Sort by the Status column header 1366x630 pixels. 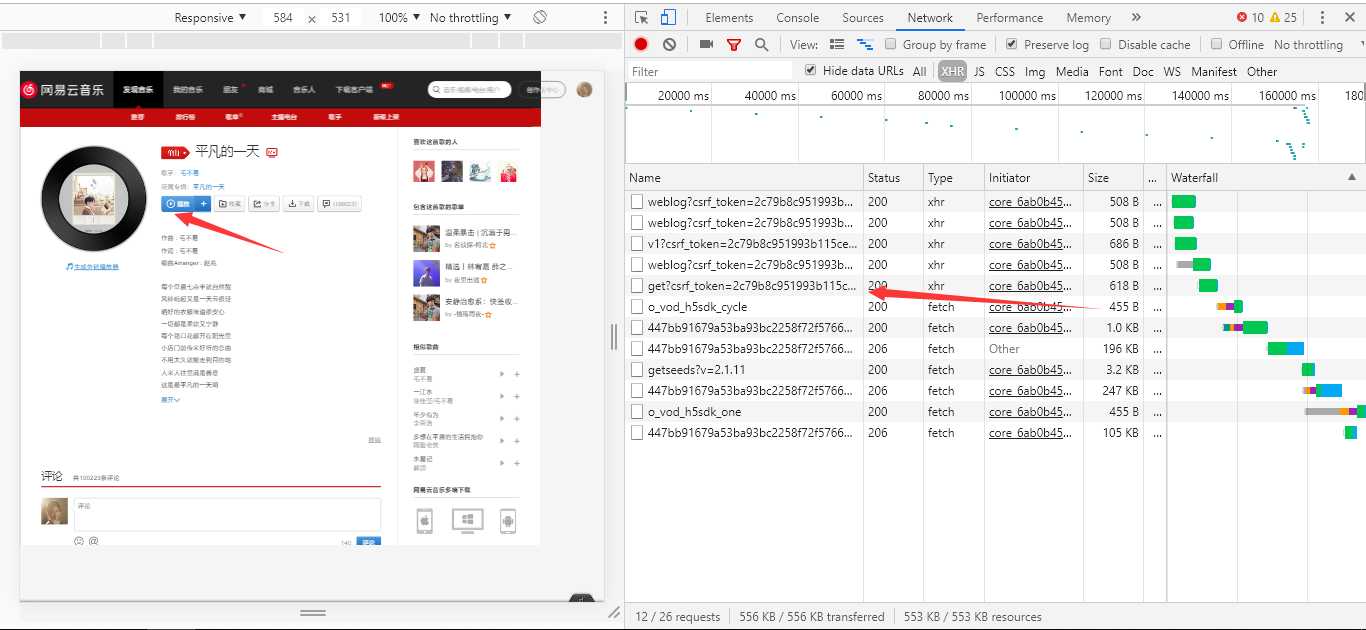pos(893,178)
